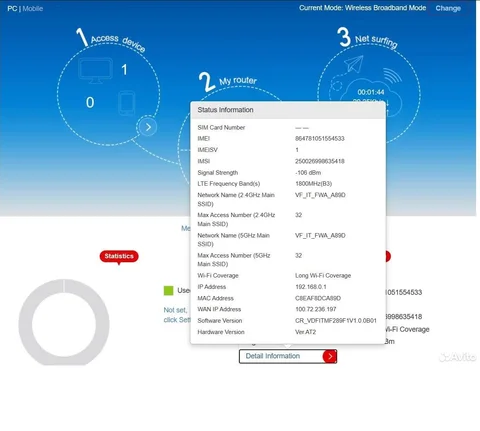Click the Status Information header

tap(288, 110)
